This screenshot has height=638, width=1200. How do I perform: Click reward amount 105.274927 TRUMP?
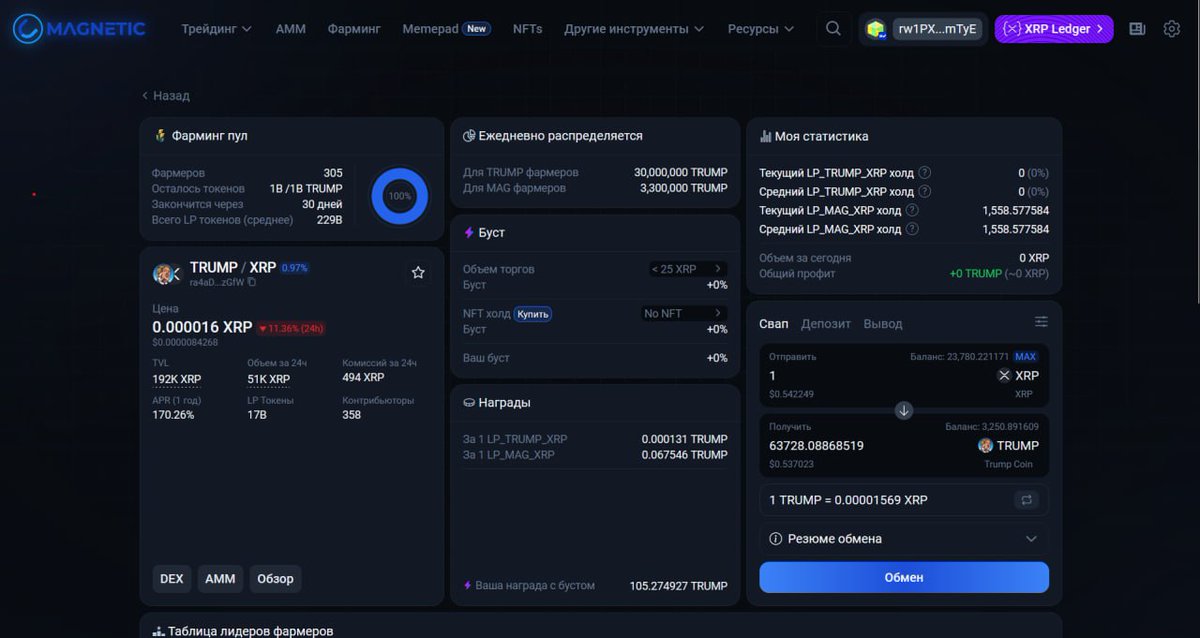(678, 585)
